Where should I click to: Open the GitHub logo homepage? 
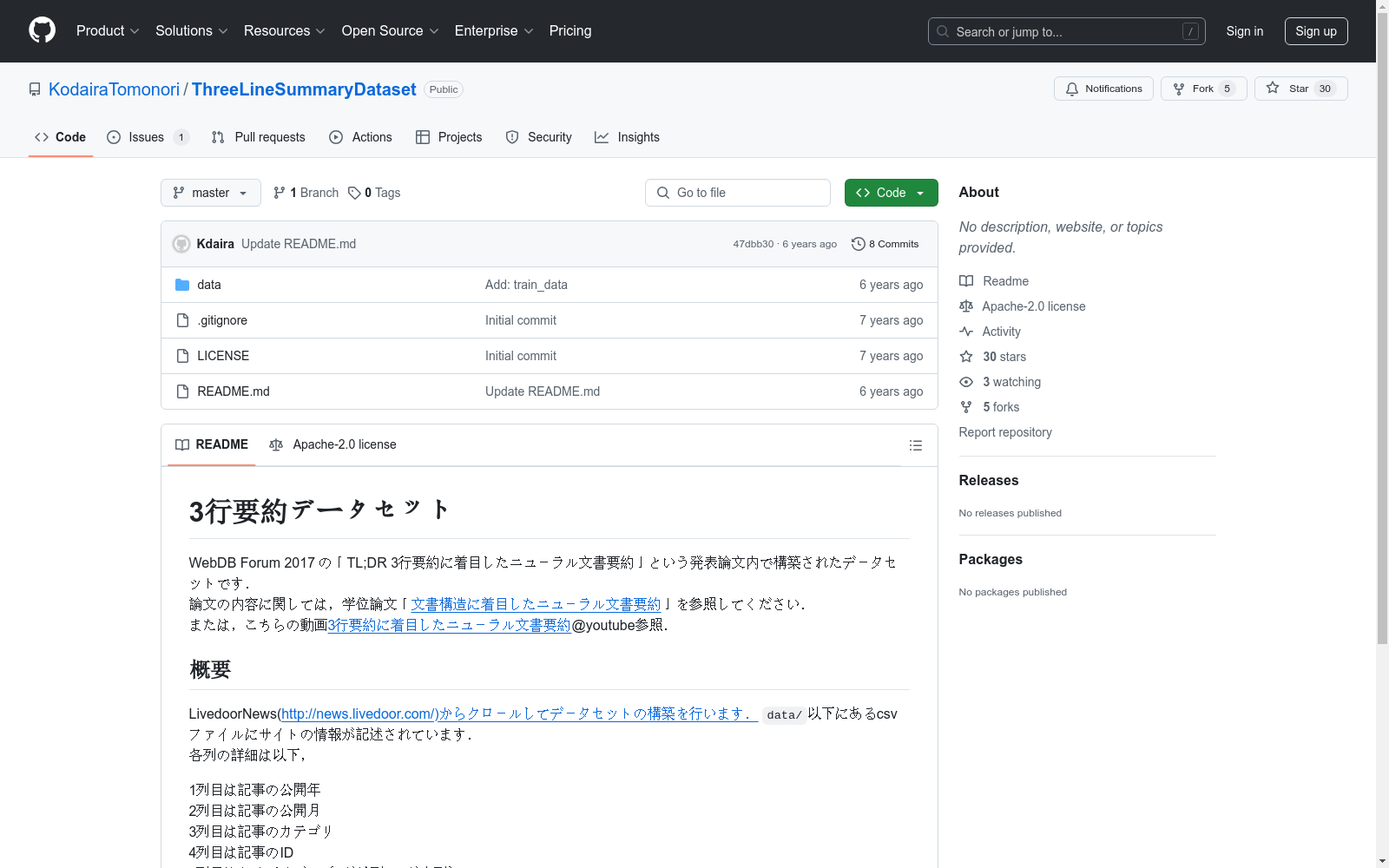tap(42, 30)
